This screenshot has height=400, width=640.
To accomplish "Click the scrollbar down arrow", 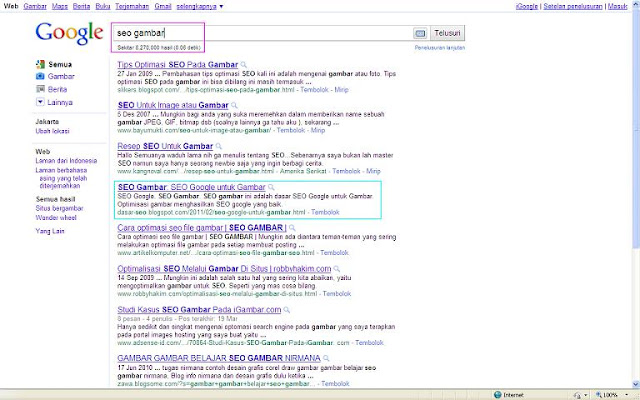I will [x=636, y=384].
